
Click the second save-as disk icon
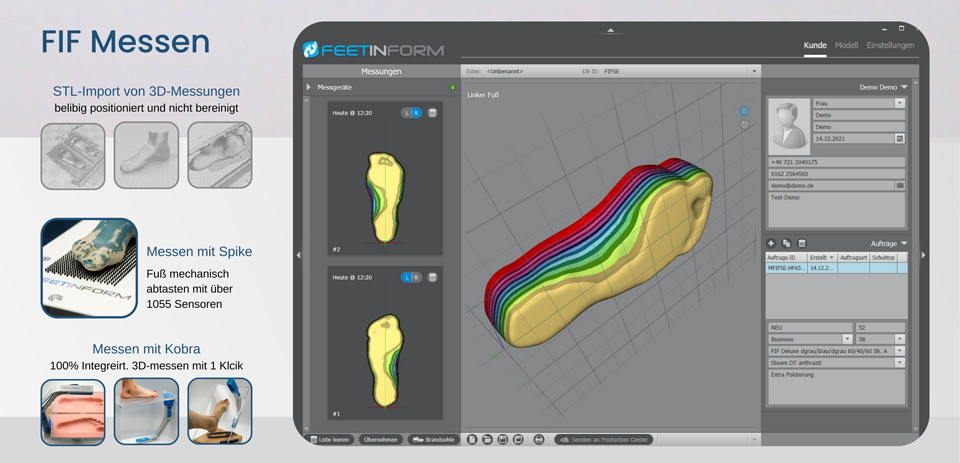(518, 439)
